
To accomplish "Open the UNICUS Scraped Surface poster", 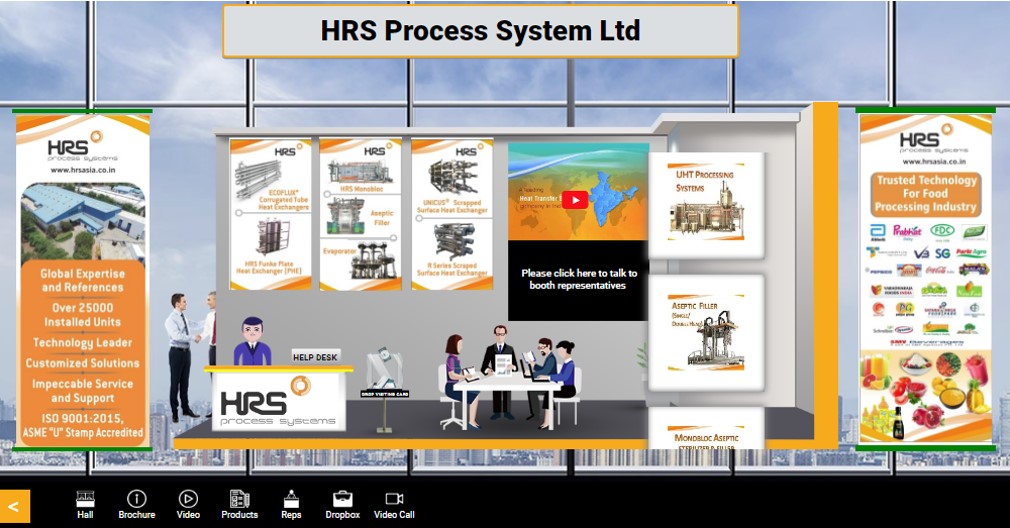I will tap(452, 214).
